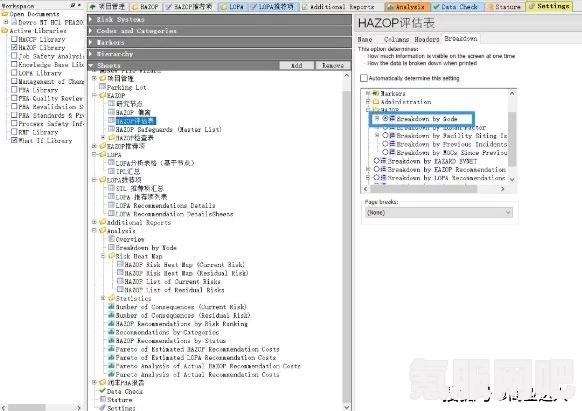The width and height of the screenshot is (582, 411).
Task: Click the sheet icon of IPL汇总
Action: [x=111, y=172]
